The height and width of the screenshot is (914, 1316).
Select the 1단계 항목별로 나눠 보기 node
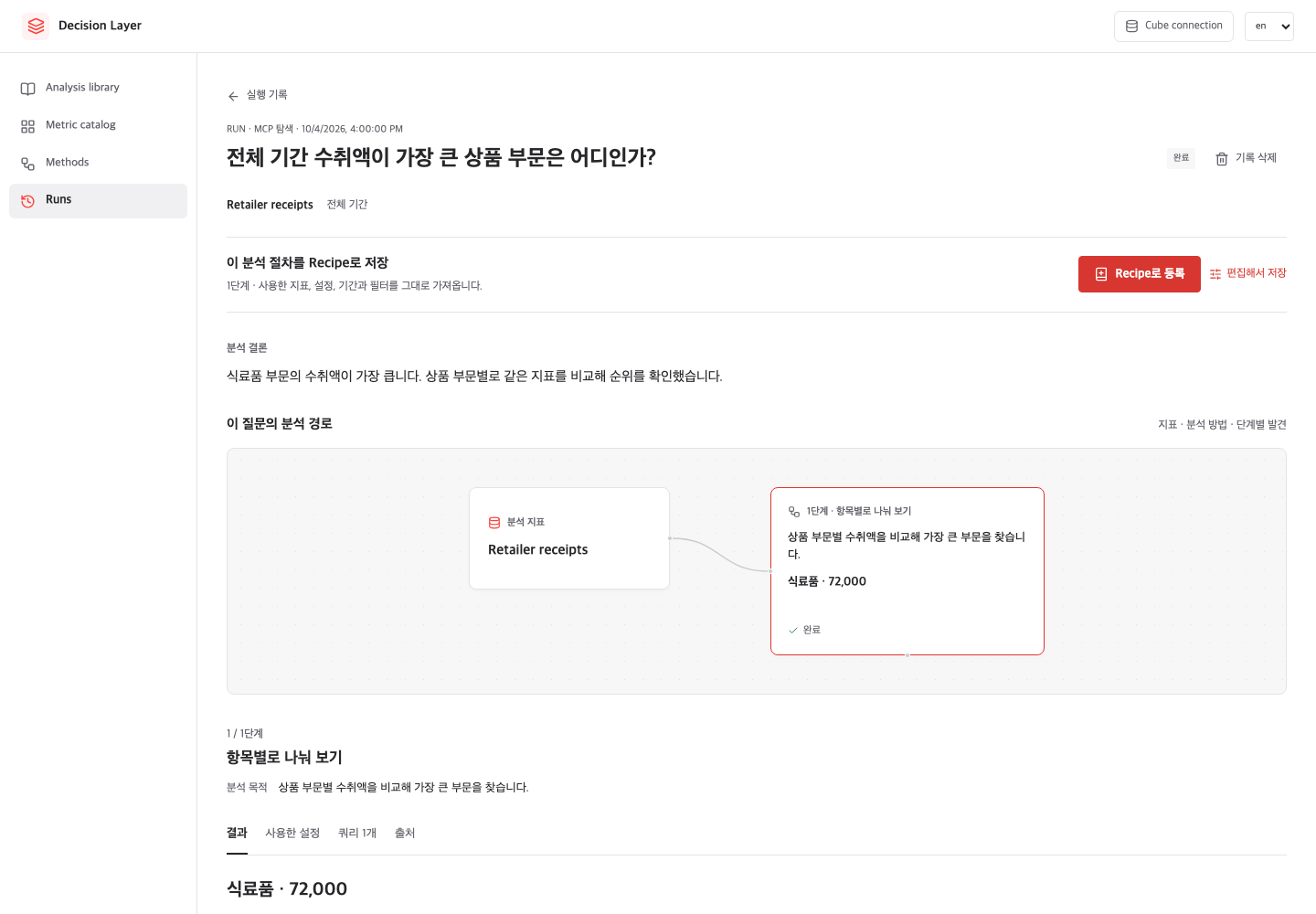pos(907,571)
